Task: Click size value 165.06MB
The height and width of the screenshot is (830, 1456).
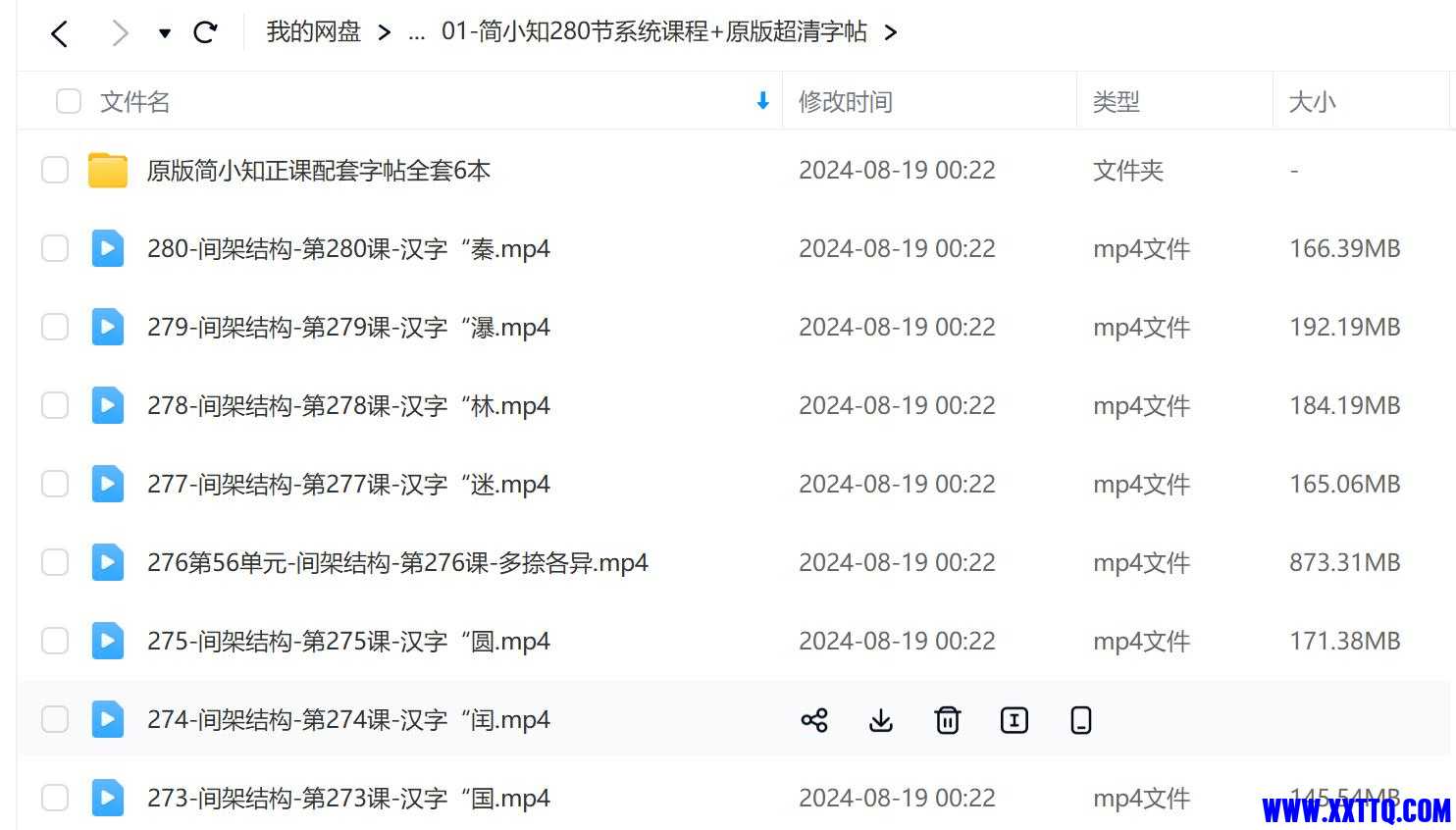Action: 1345,485
